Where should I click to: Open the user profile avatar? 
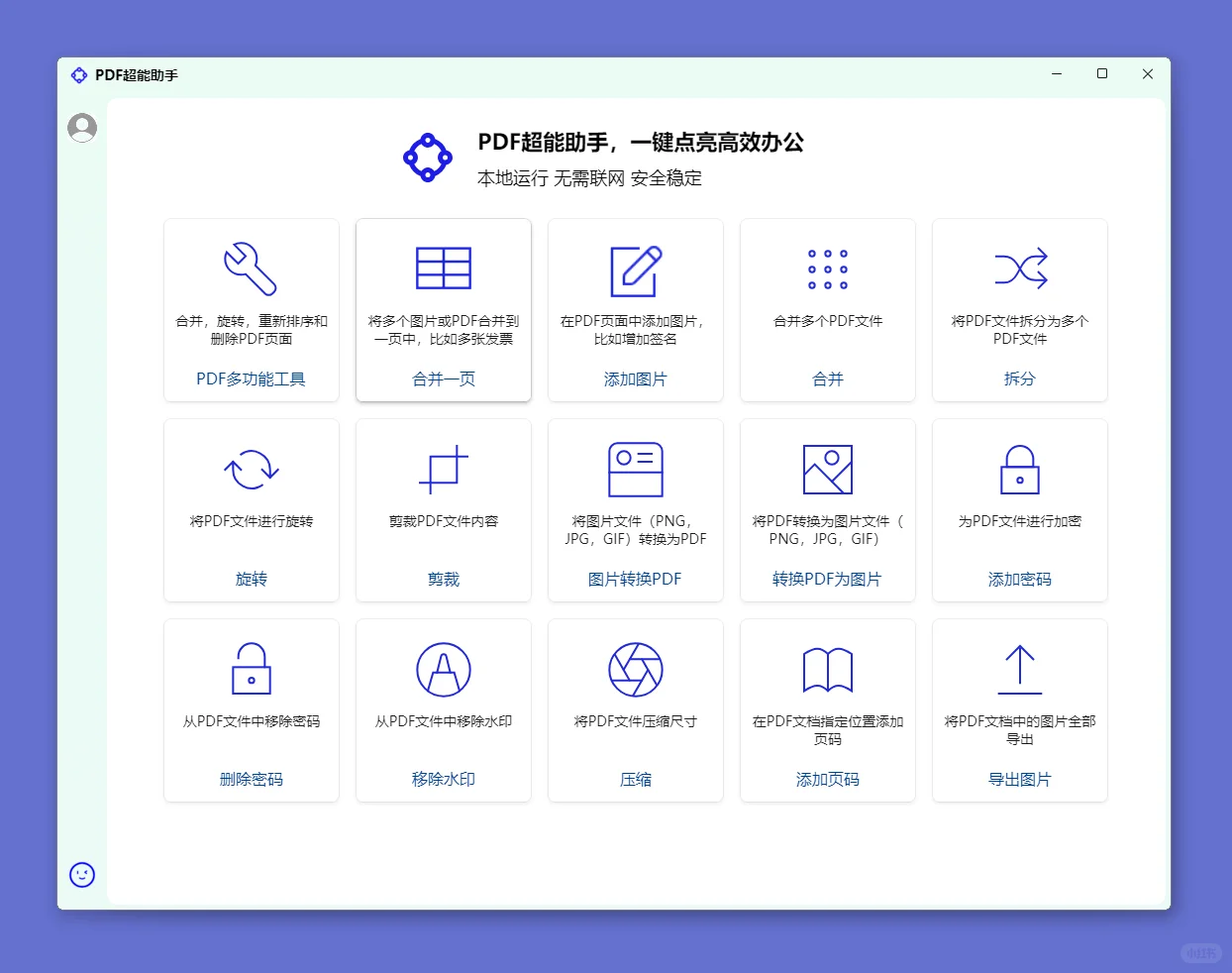[81, 127]
